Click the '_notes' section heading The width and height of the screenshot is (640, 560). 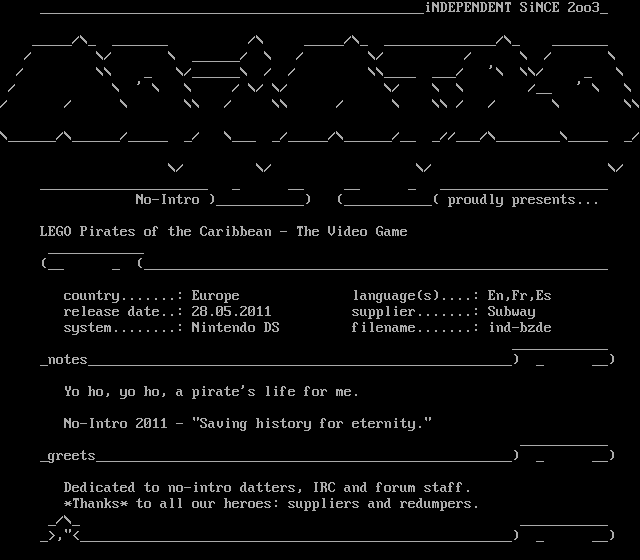(64, 360)
